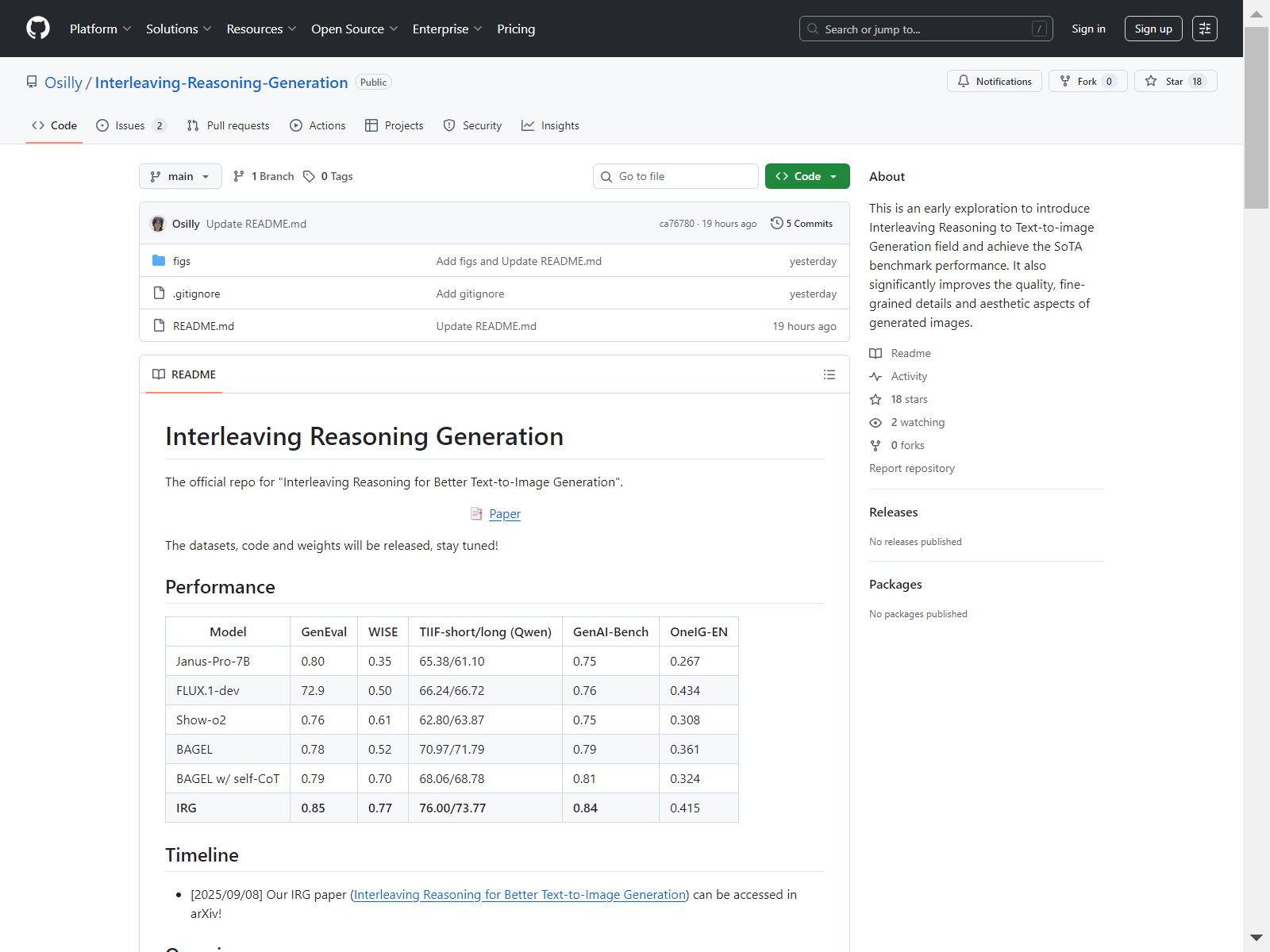Screen dimensions: 1270x952
Task: Click the Go to file input
Action: [675, 176]
